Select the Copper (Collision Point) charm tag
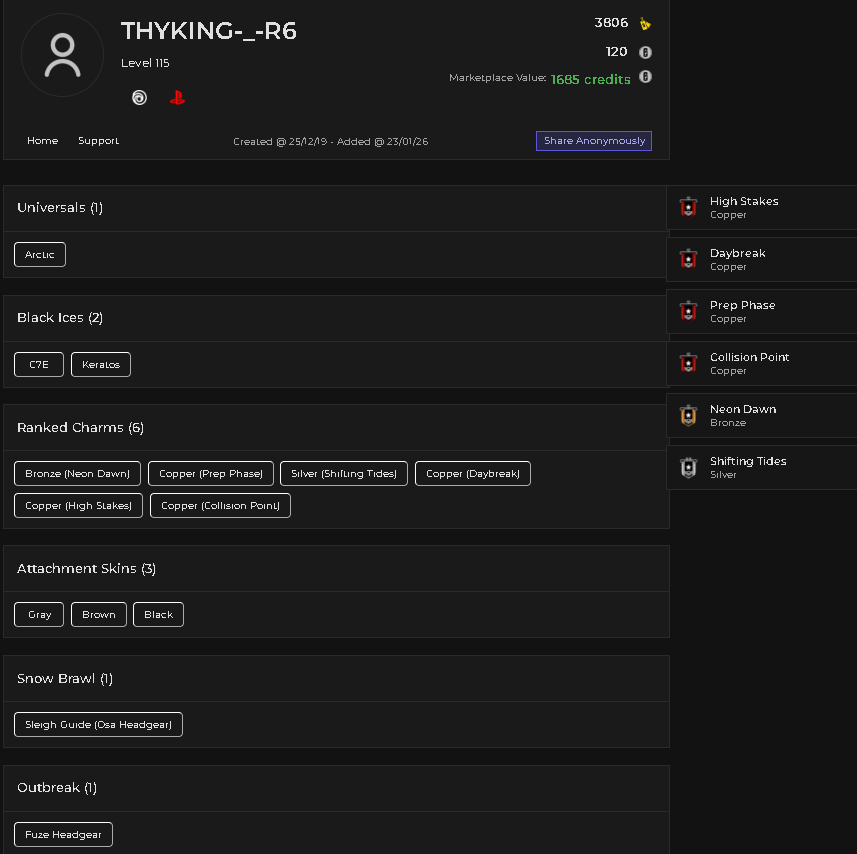This screenshot has height=854, width=857. tap(220, 505)
